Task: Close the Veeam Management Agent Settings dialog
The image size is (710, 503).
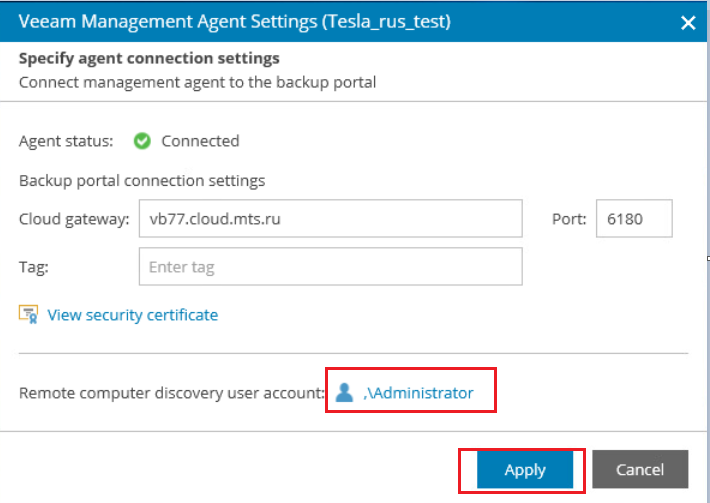Action: click(688, 23)
